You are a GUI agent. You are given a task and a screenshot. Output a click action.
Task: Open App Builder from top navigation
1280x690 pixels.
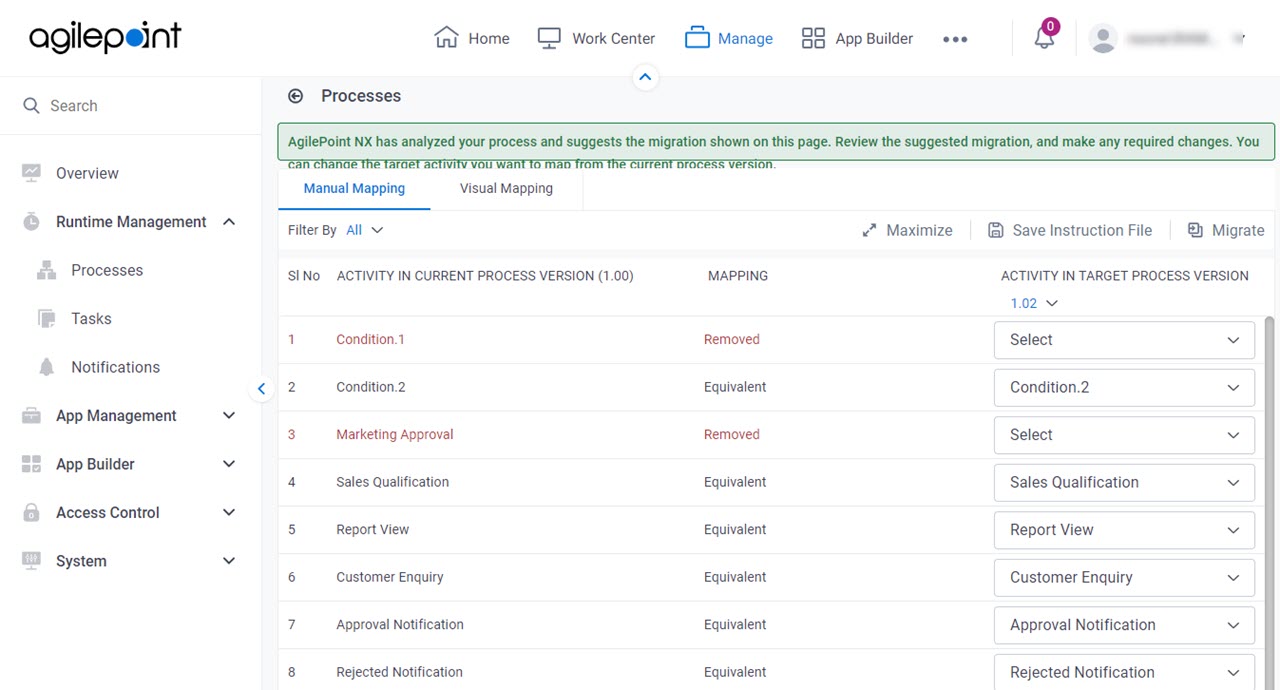pos(858,38)
